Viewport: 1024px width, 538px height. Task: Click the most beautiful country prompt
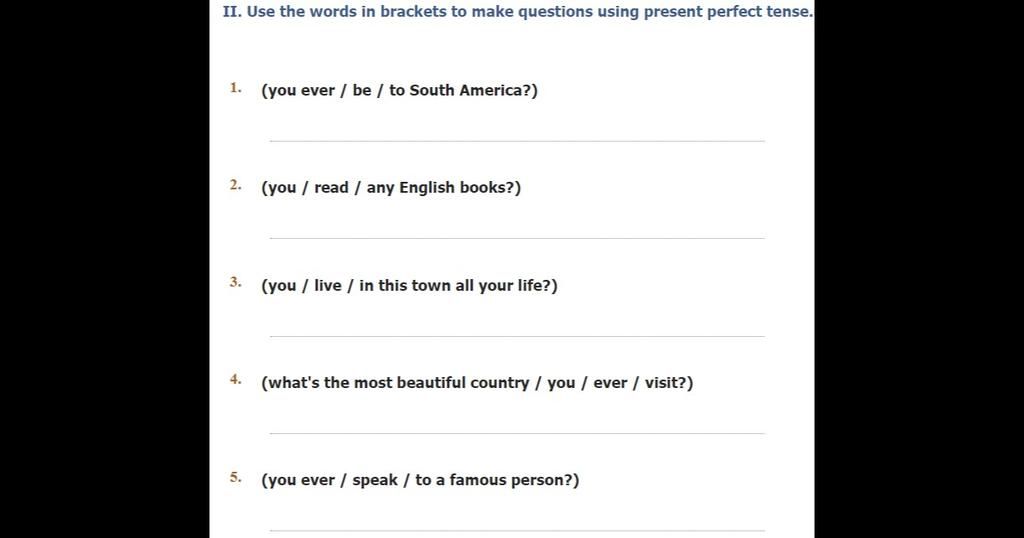[477, 383]
